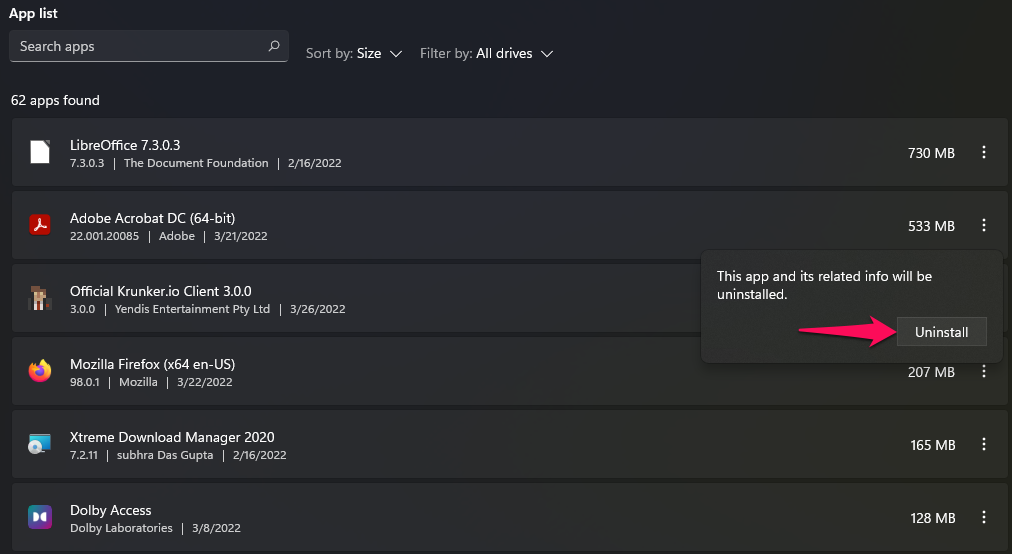Click the Search apps input field
Image resolution: width=1012 pixels, height=554 pixels.
click(x=148, y=46)
